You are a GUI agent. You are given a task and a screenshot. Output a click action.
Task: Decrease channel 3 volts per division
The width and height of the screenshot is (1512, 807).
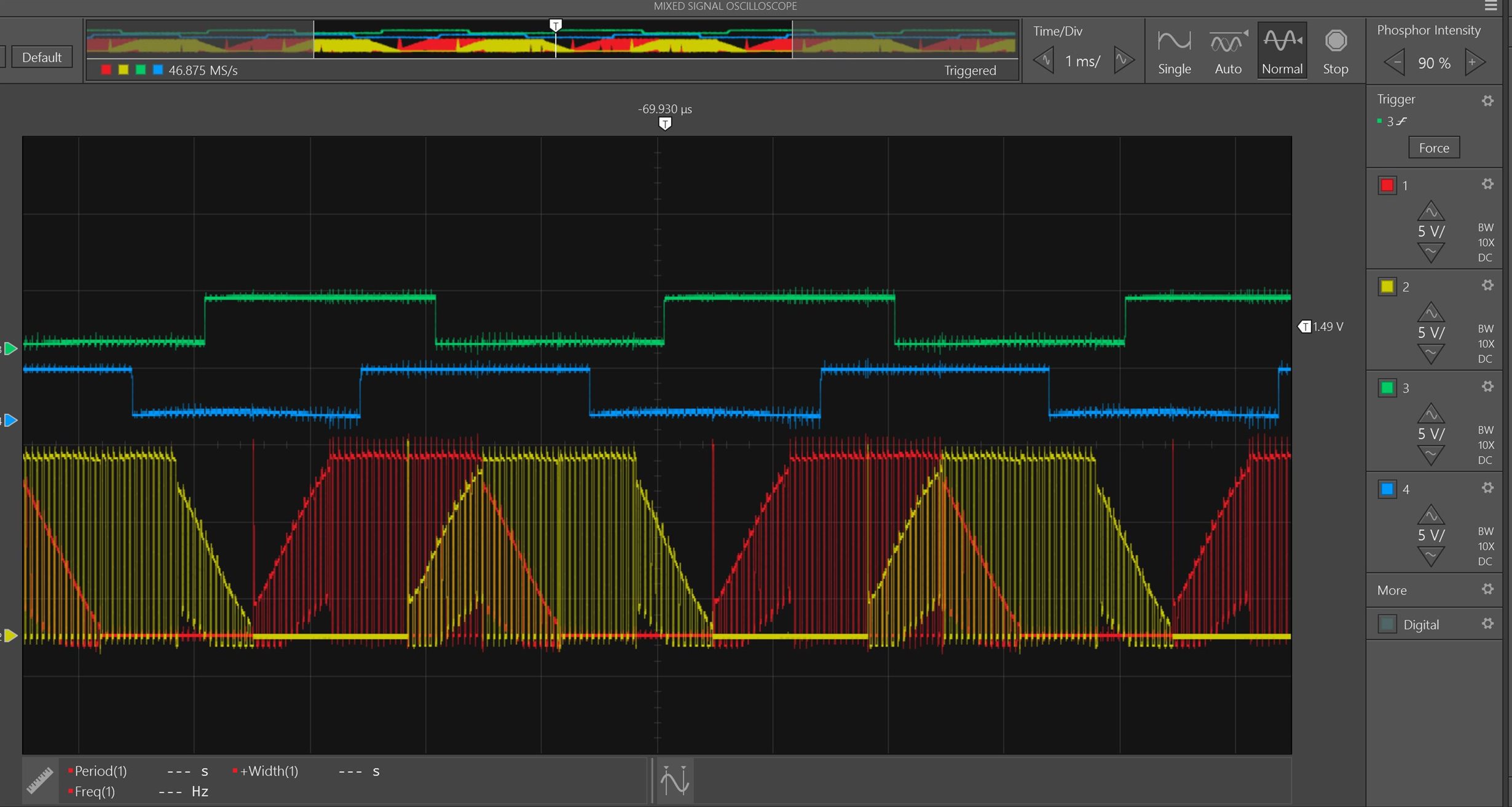click(x=1431, y=455)
